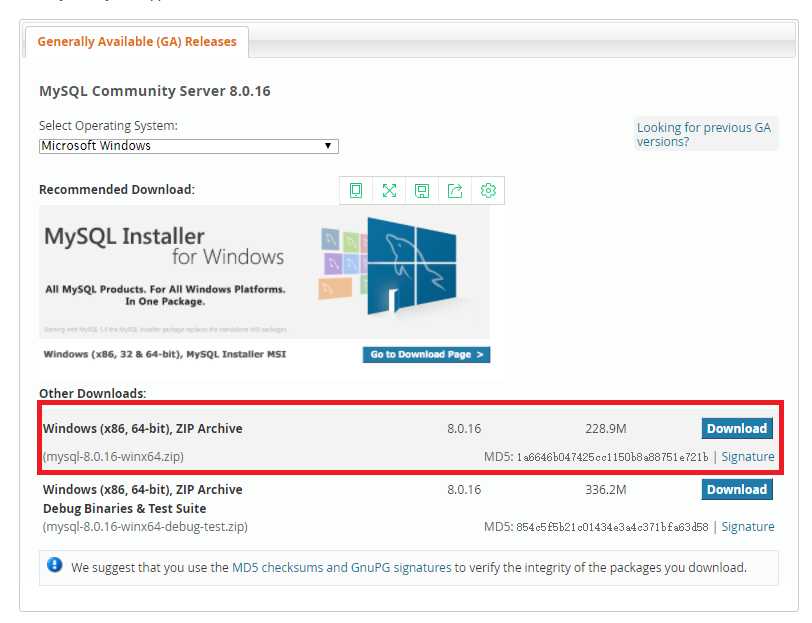Click the fullscreen expand arrows icon
This screenshot has width=812, height=623.
pyautogui.click(x=389, y=191)
